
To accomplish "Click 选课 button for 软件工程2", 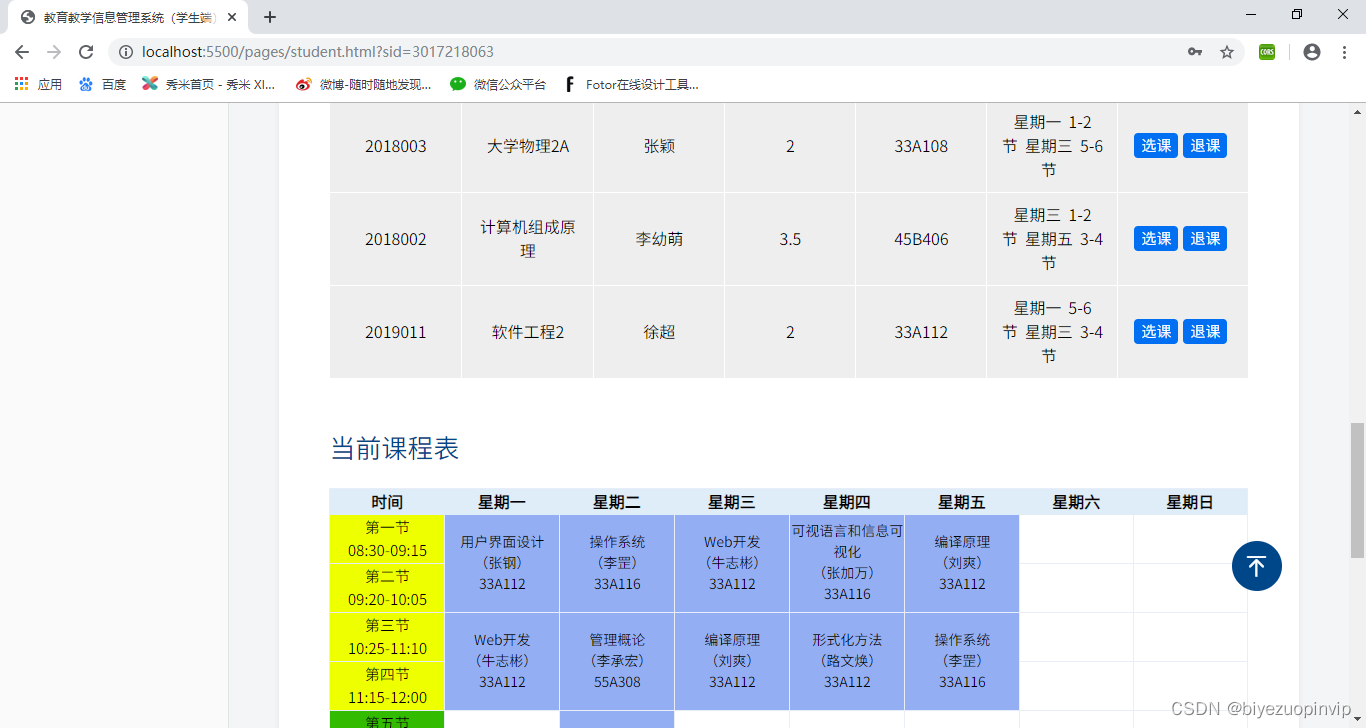I will pos(1155,331).
